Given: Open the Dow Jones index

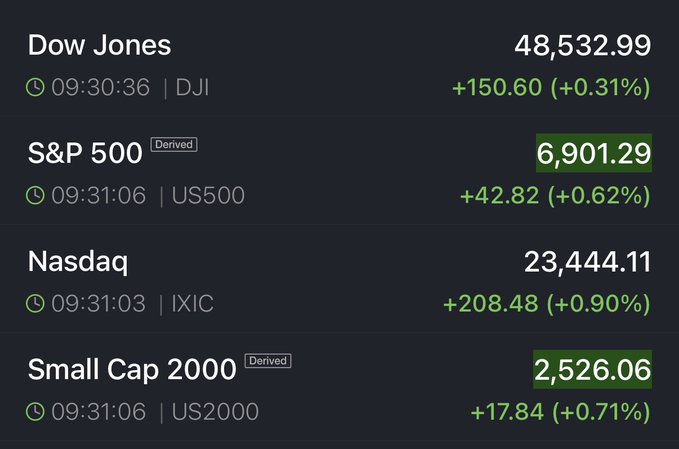Looking at the screenshot, I should [x=99, y=45].
